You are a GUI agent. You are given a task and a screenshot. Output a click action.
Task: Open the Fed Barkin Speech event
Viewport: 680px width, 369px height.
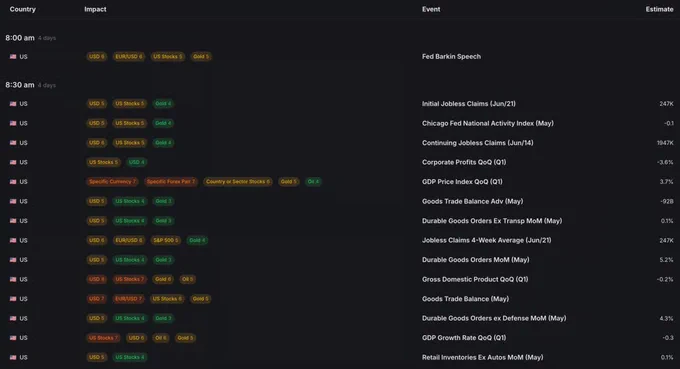[x=451, y=56]
